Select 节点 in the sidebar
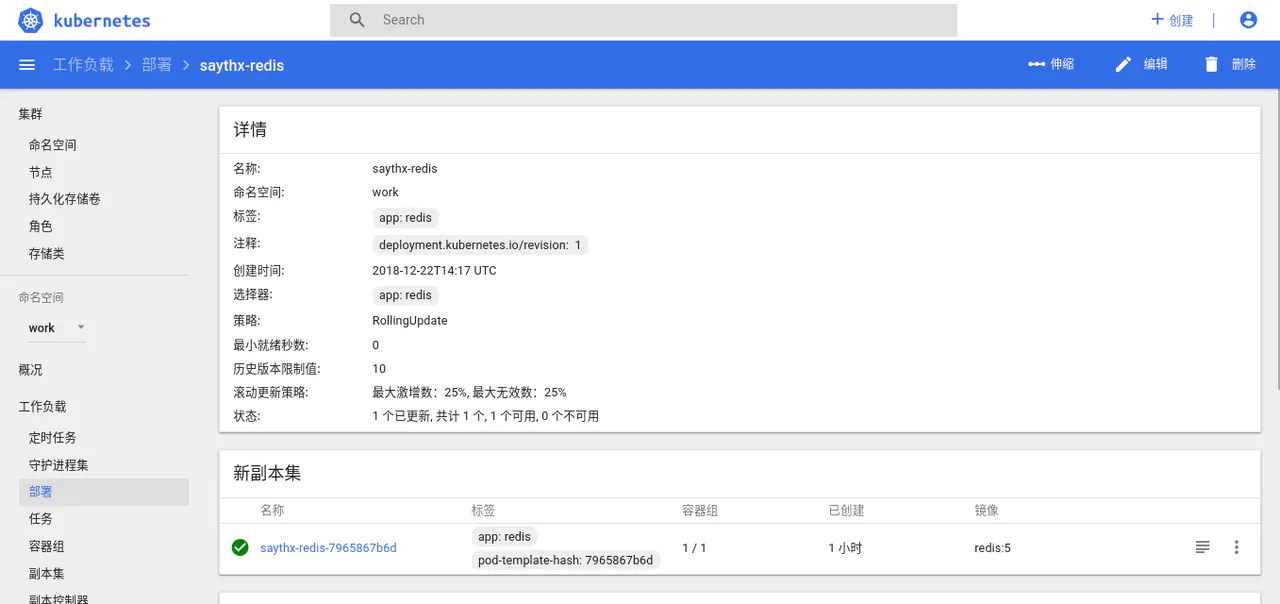The image size is (1280, 604). (41, 172)
